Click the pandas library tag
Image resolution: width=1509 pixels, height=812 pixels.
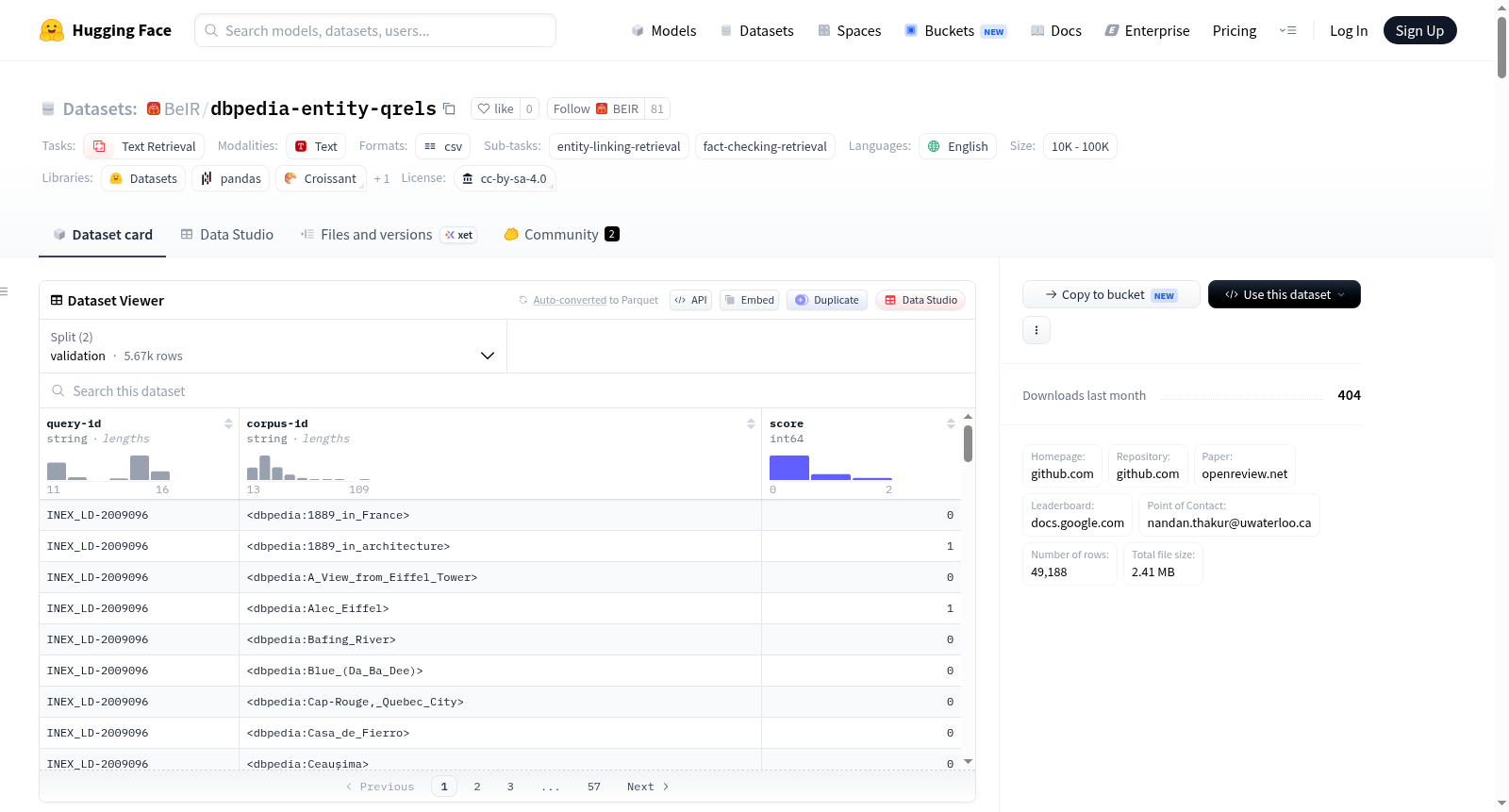click(x=231, y=178)
